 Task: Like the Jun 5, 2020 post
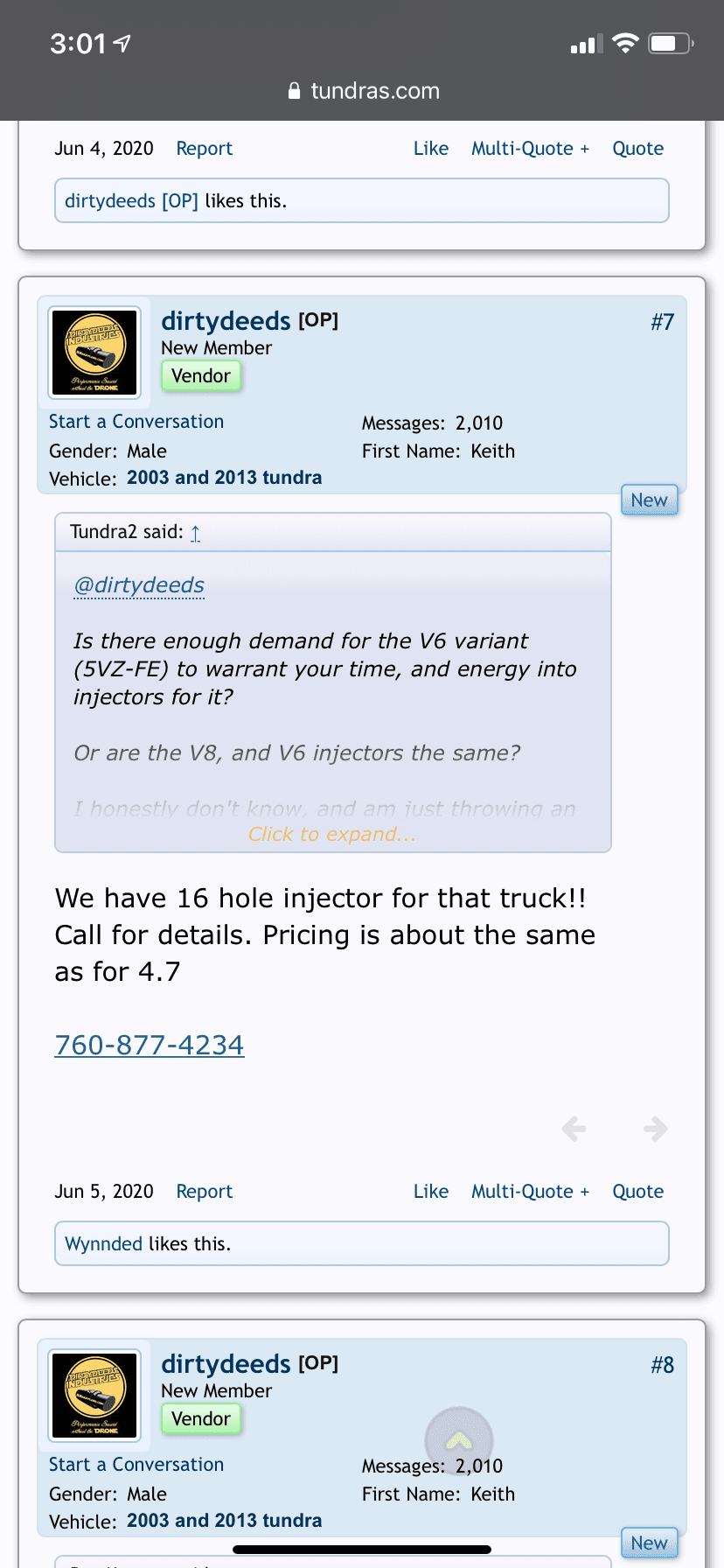coord(431,1192)
